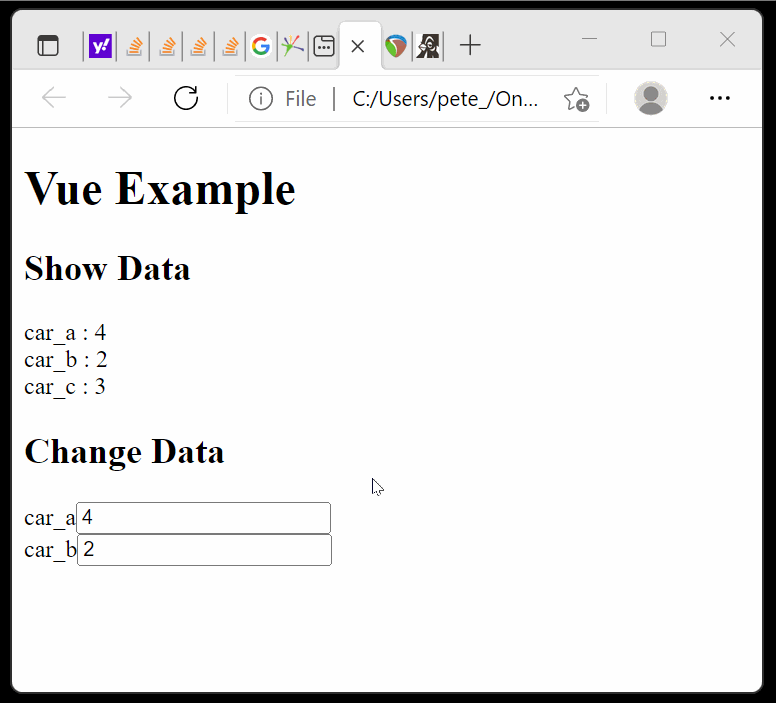Image resolution: width=776 pixels, height=703 pixels.
Task: Switch to the Yahoo tab
Action: pos(100,47)
